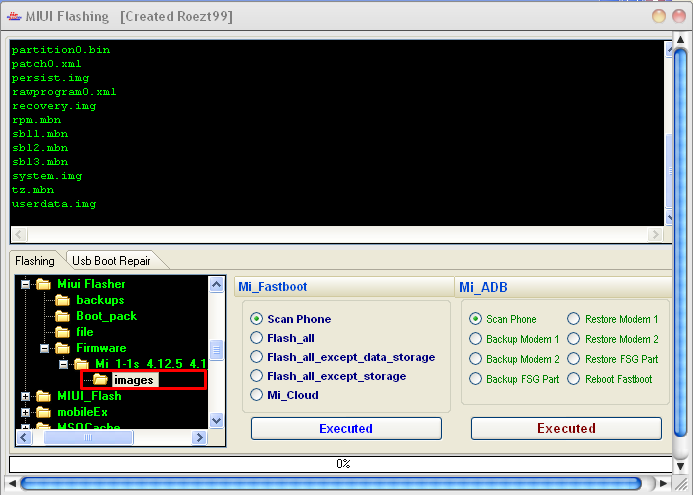Select the Reboot Fastboot option
The image size is (693, 495).
click(574, 379)
